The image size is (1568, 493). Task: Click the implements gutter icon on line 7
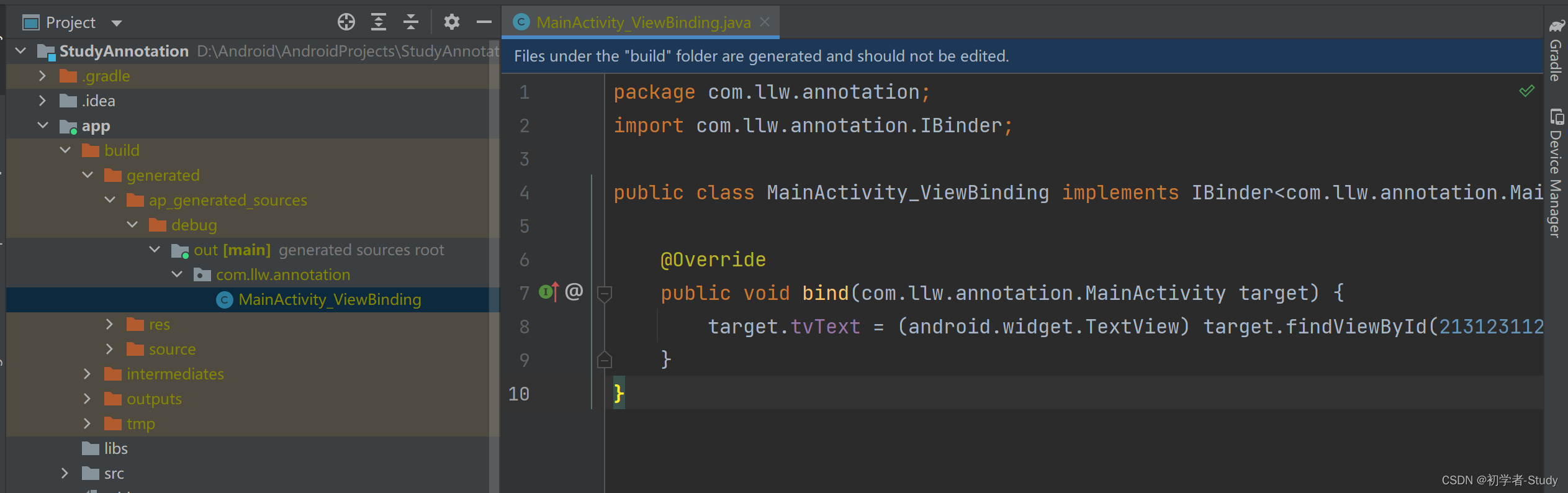tap(549, 292)
